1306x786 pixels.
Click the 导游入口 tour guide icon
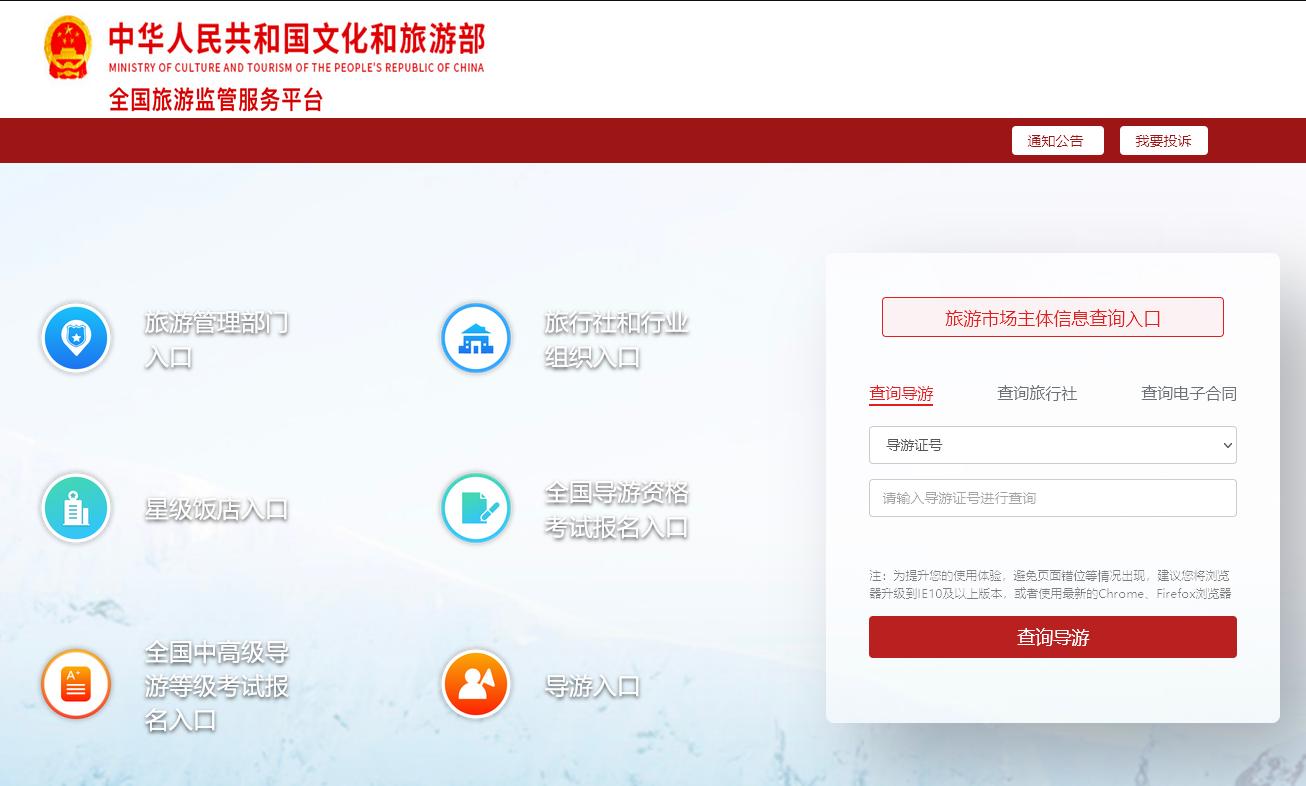pyautogui.click(x=475, y=683)
